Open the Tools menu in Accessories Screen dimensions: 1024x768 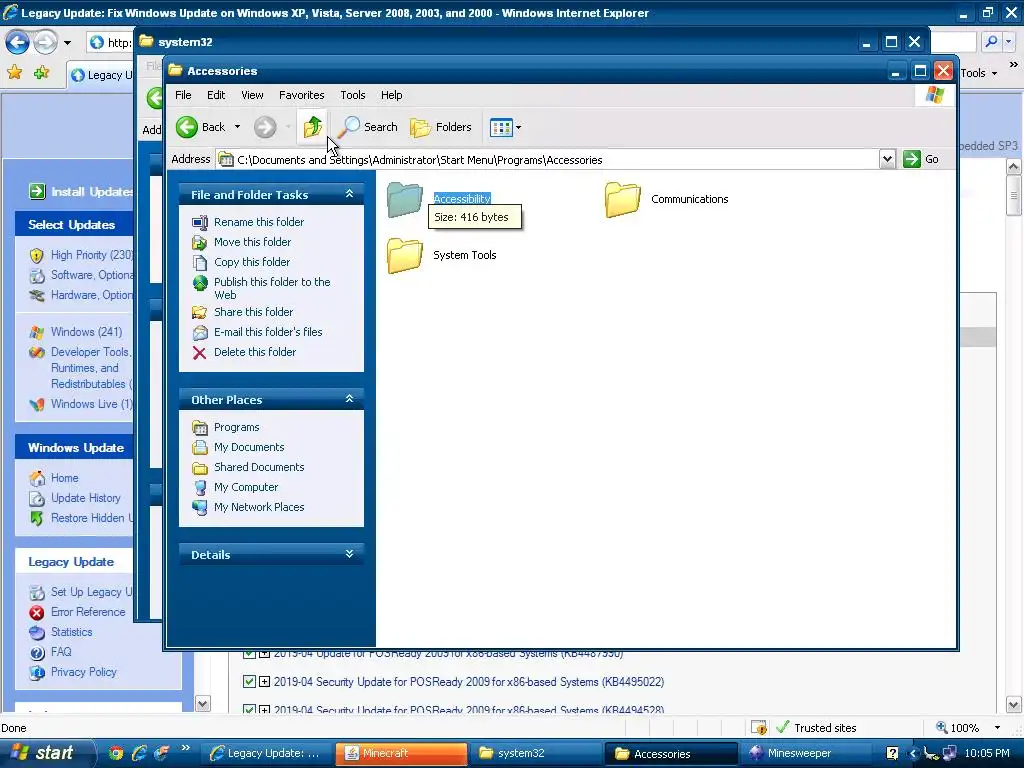[x=353, y=95]
